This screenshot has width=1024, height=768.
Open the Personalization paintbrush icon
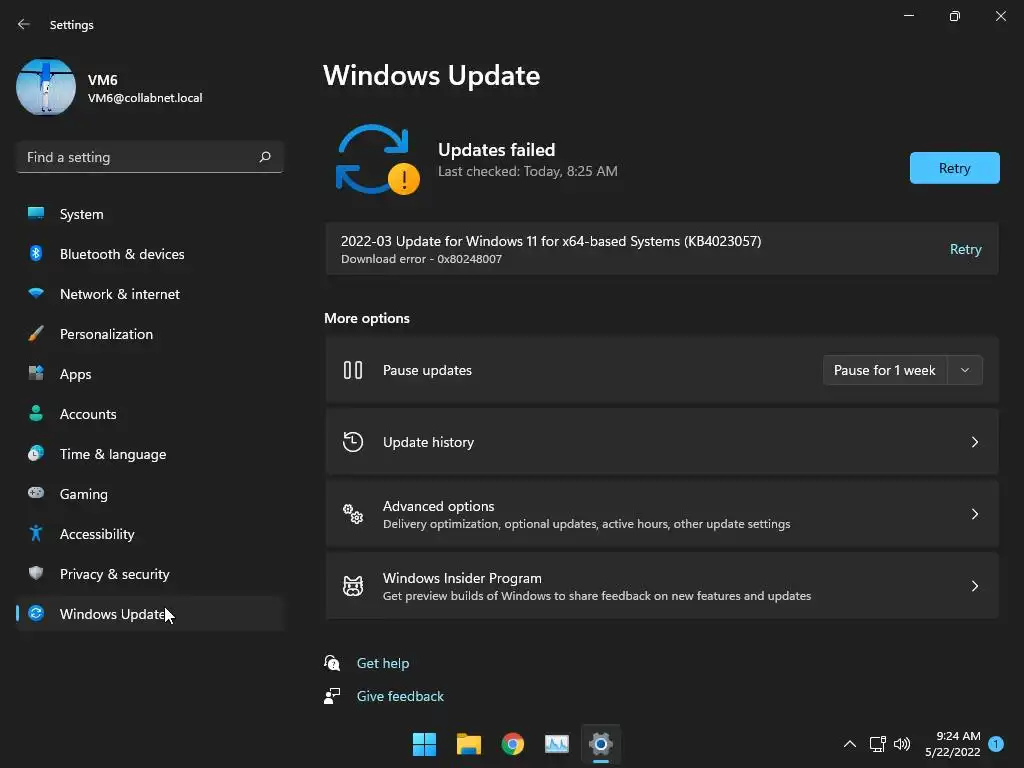point(36,334)
